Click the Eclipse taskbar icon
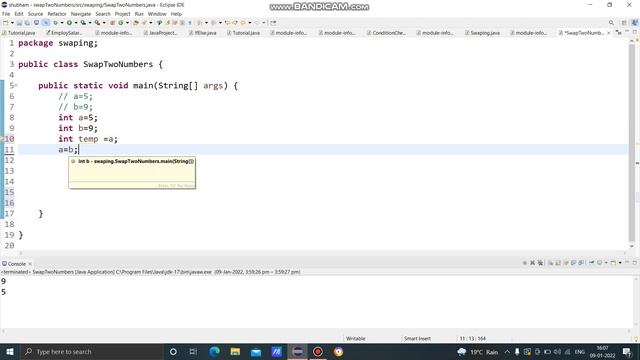The width and height of the screenshot is (640, 360). 298,352
